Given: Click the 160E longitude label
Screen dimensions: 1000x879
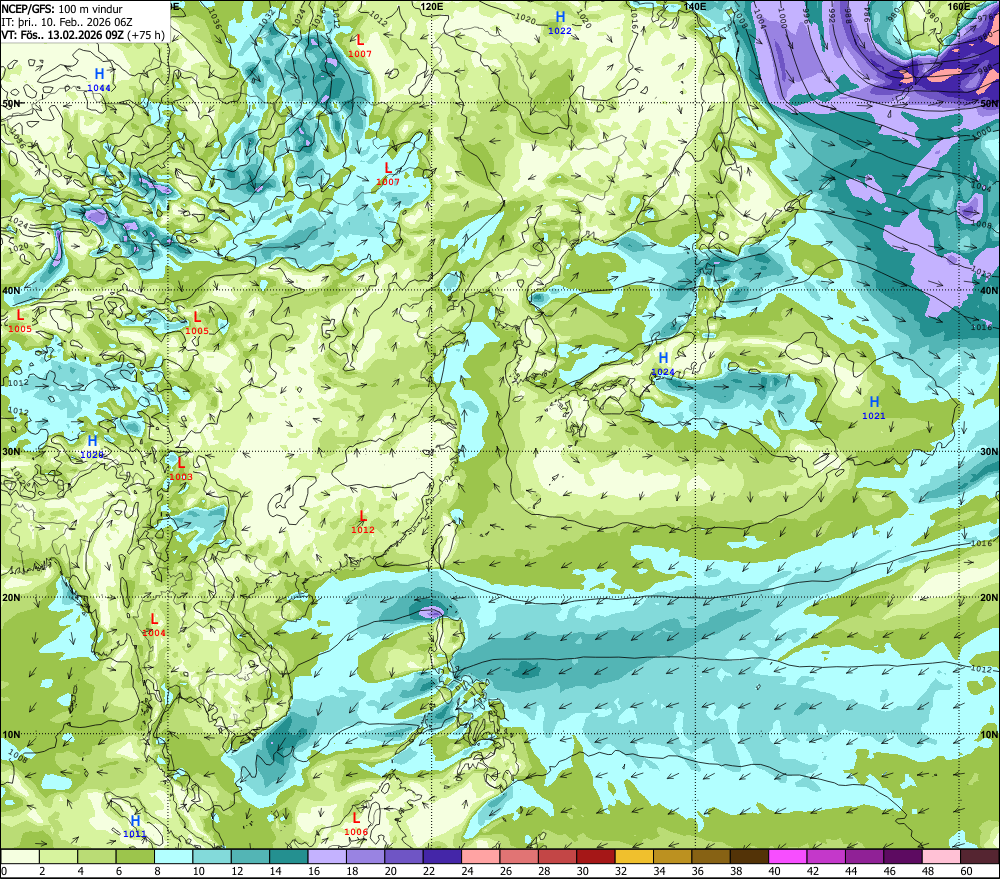Looking at the screenshot, I should click(x=958, y=6).
